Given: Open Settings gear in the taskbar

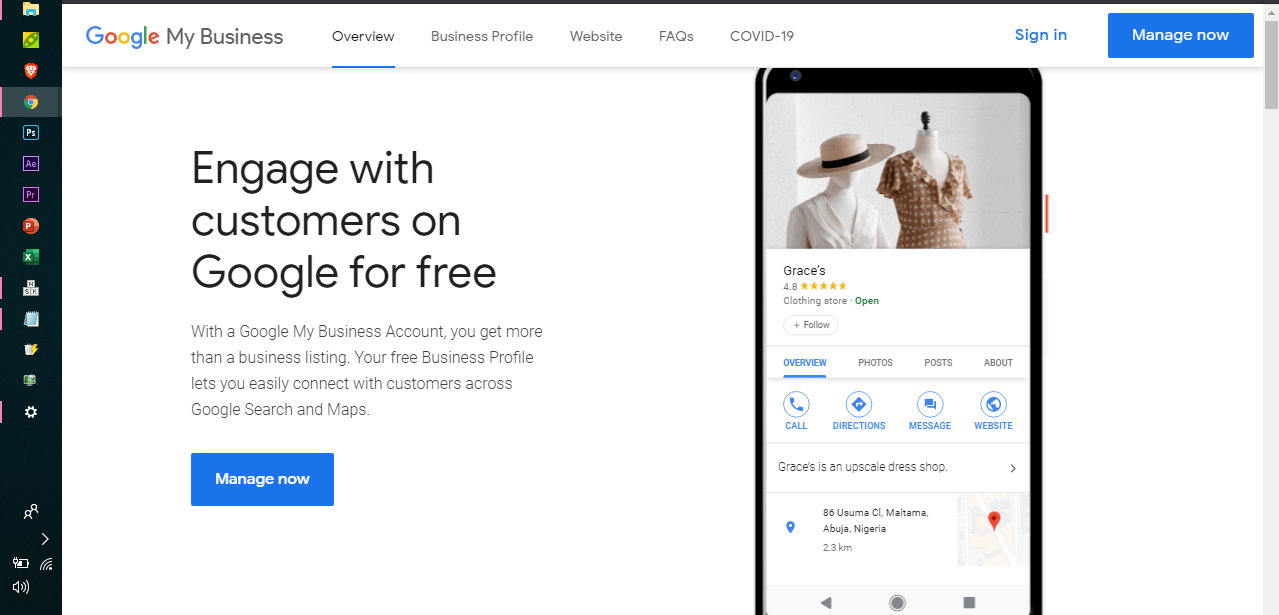Looking at the screenshot, I should click(31, 412).
